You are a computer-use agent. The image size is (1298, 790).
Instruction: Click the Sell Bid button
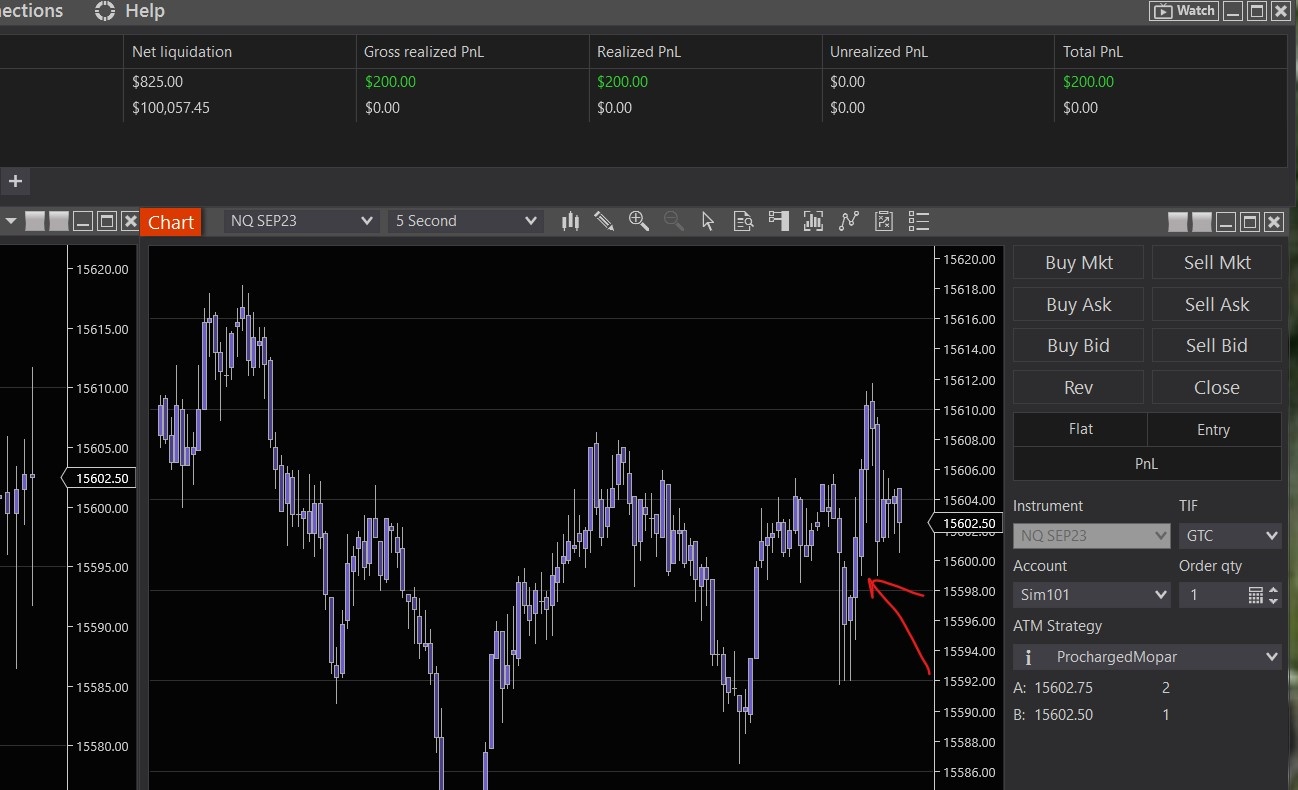pos(1217,346)
